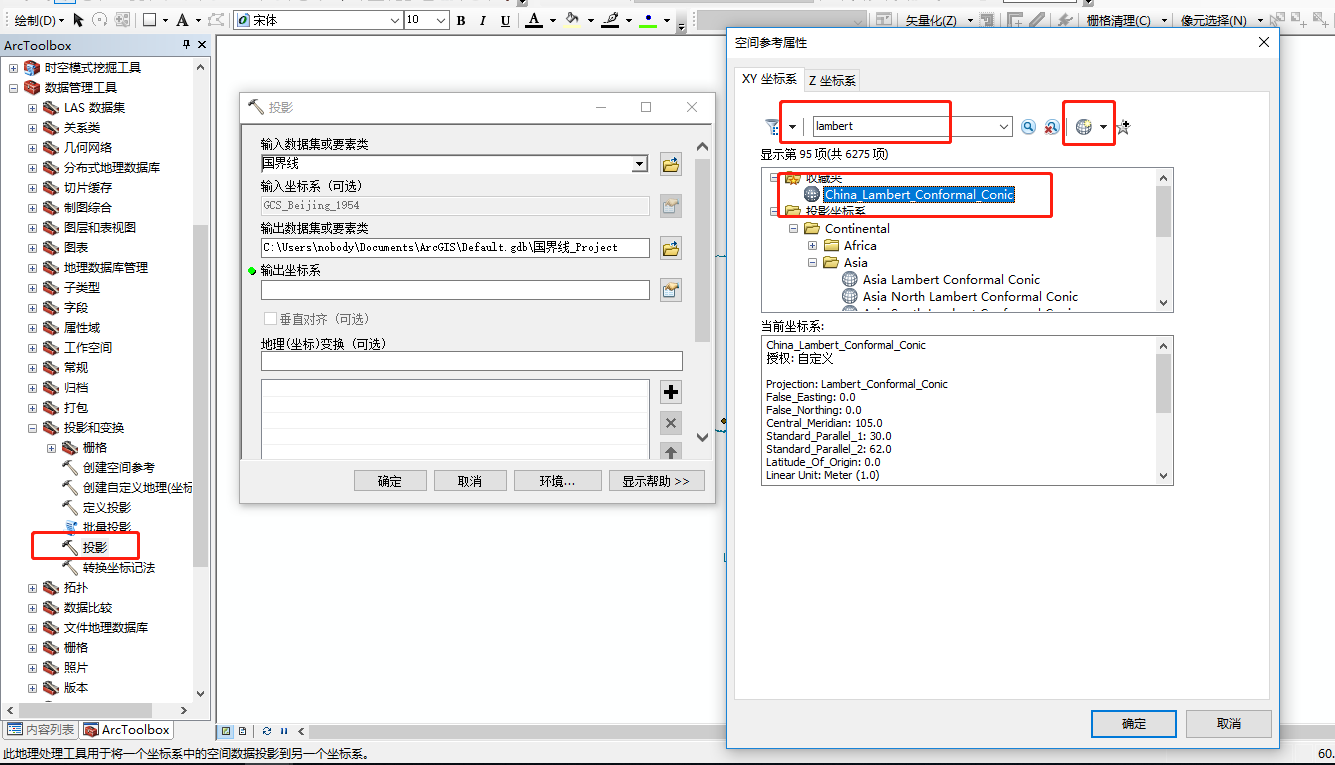The image size is (1335, 765).
Task: Click the search magnifier in spatial reference dialog
Action: click(1028, 127)
